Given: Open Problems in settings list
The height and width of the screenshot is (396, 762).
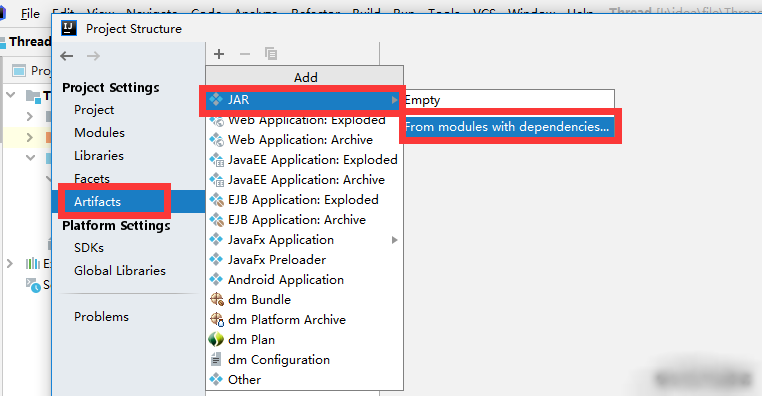Looking at the screenshot, I should point(101,317).
